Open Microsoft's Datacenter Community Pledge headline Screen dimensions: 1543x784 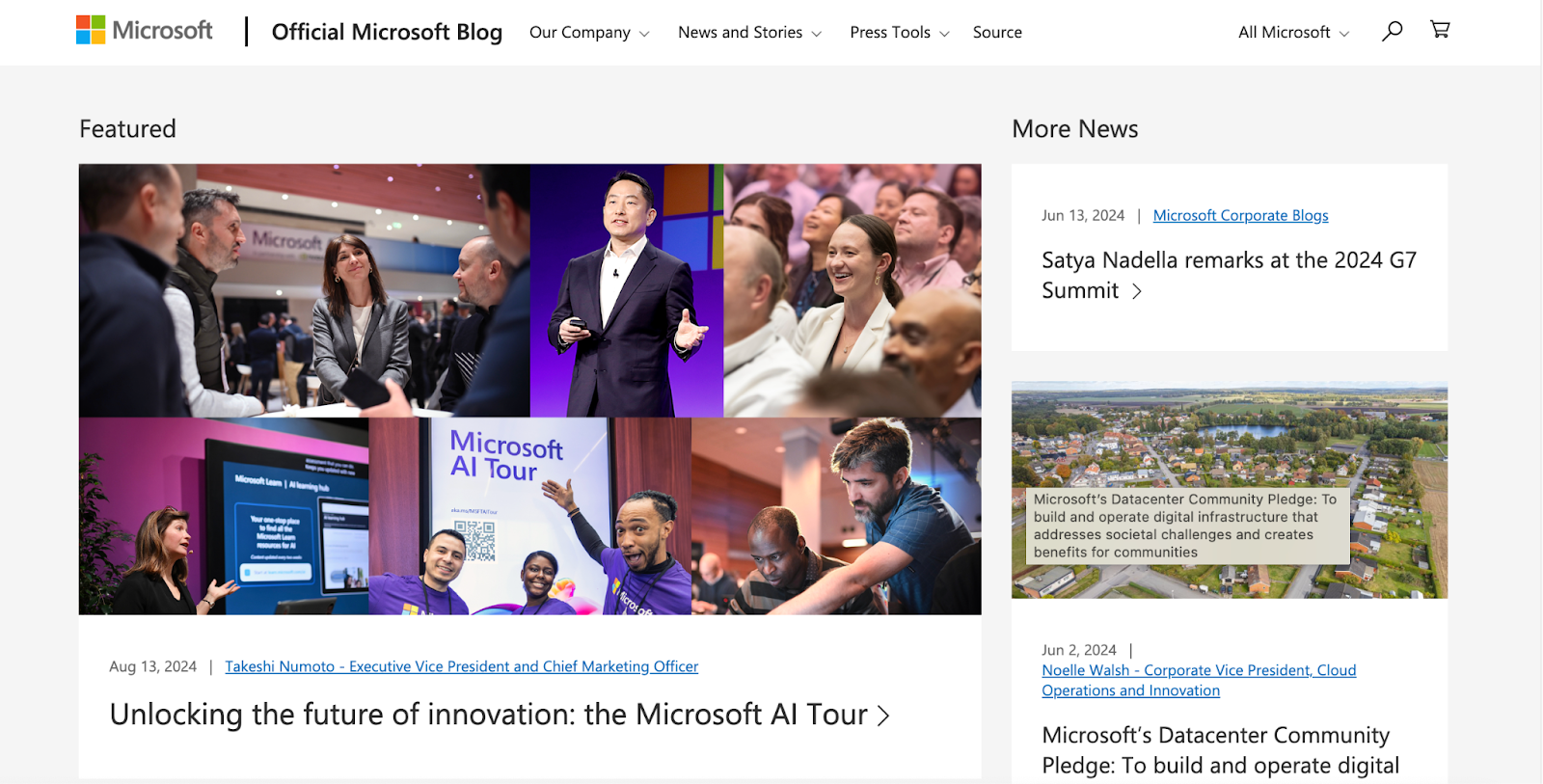(1220, 751)
